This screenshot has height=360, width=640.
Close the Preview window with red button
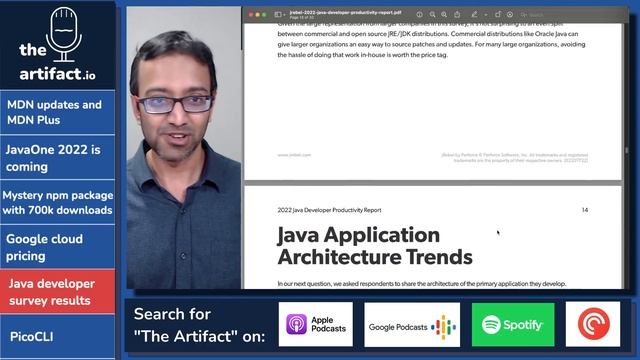(251, 15)
